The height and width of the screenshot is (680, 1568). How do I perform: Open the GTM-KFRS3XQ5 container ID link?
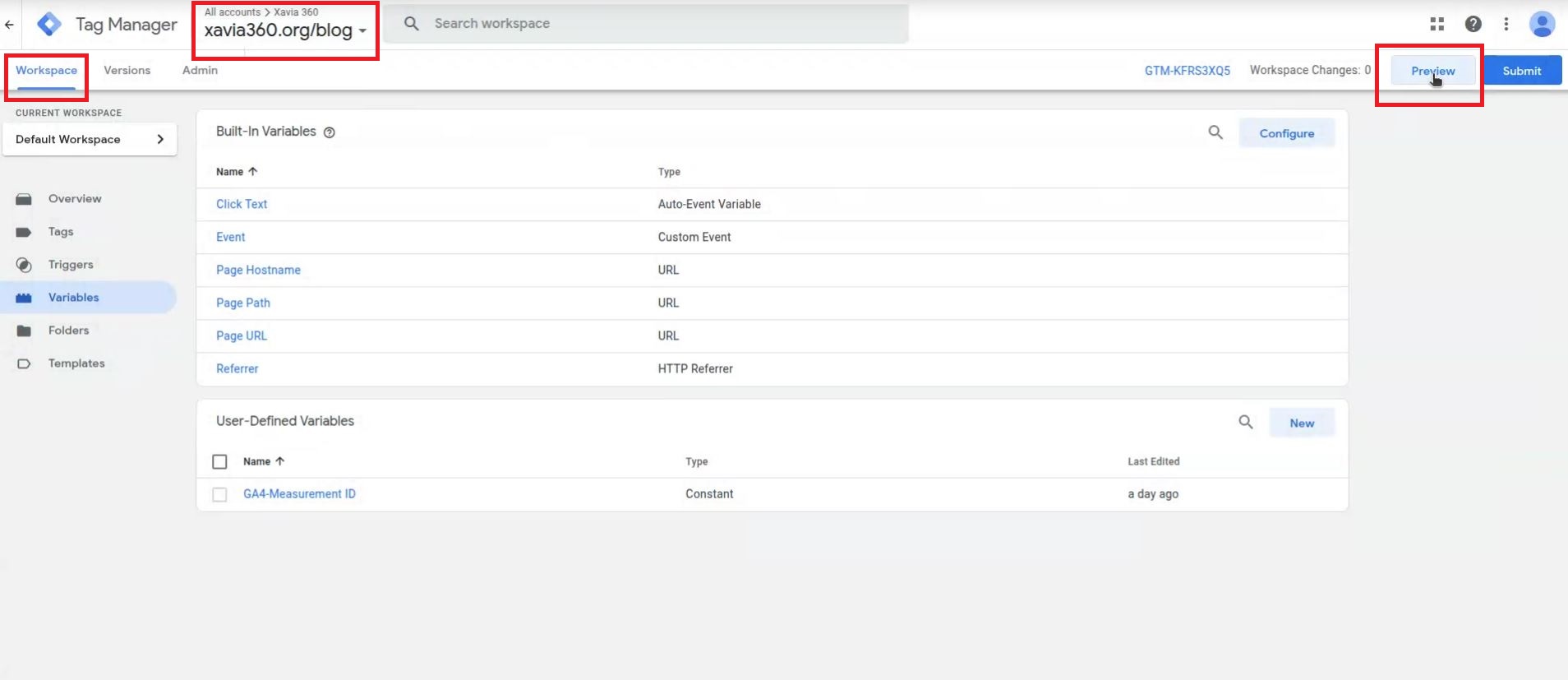point(1188,71)
